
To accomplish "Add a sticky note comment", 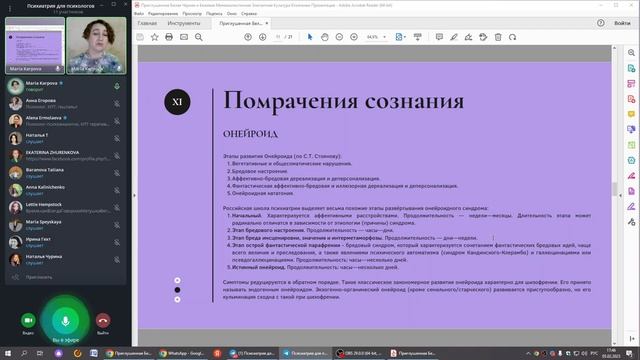I will (x=439, y=37).
